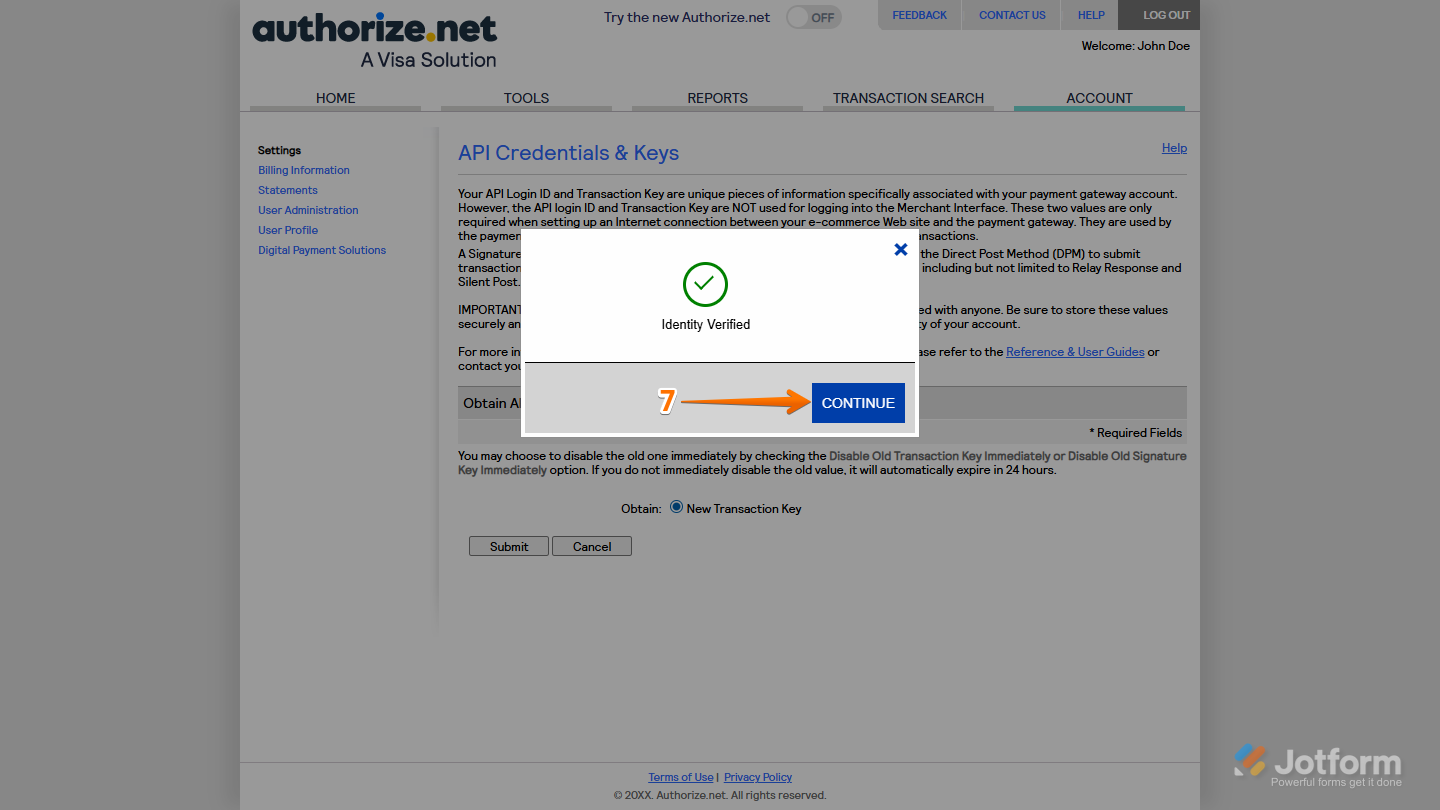Viewport: 1440px width, 810px height.
Task: Click the CONTINUE button in the dialog
Action: tap(858, 402)
